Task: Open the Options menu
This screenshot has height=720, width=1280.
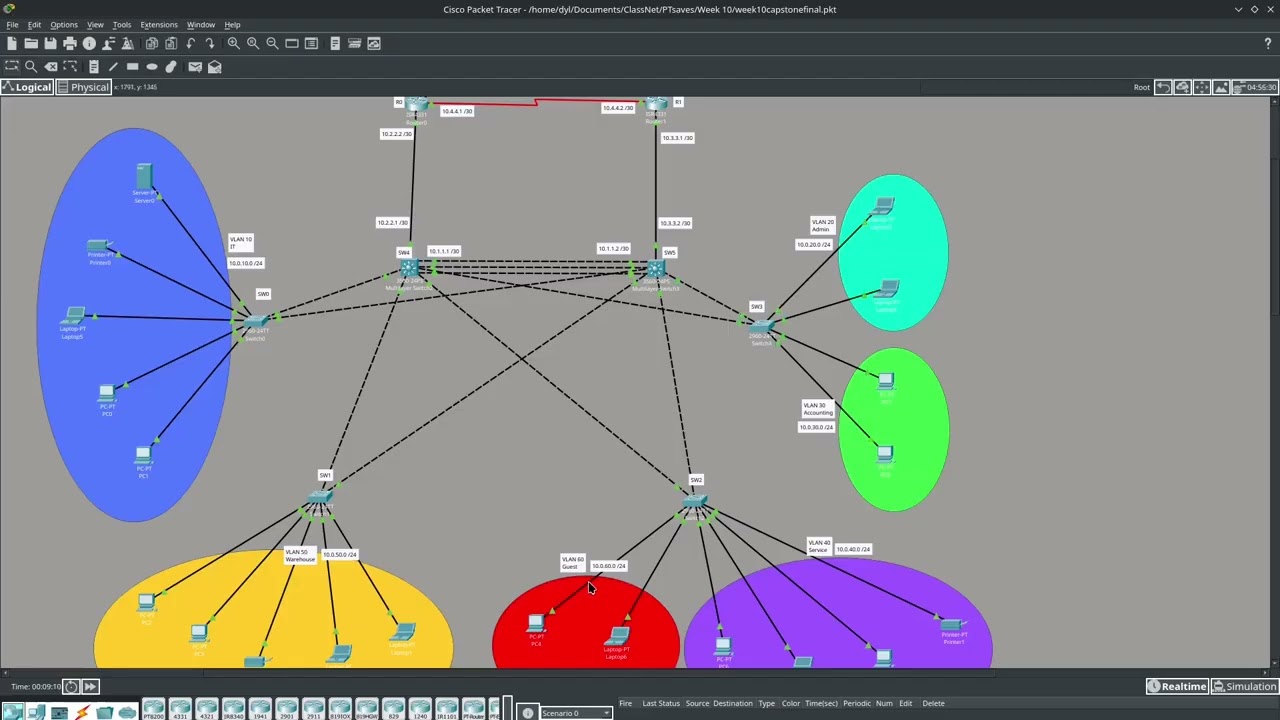Action: [x=64, y=24]
